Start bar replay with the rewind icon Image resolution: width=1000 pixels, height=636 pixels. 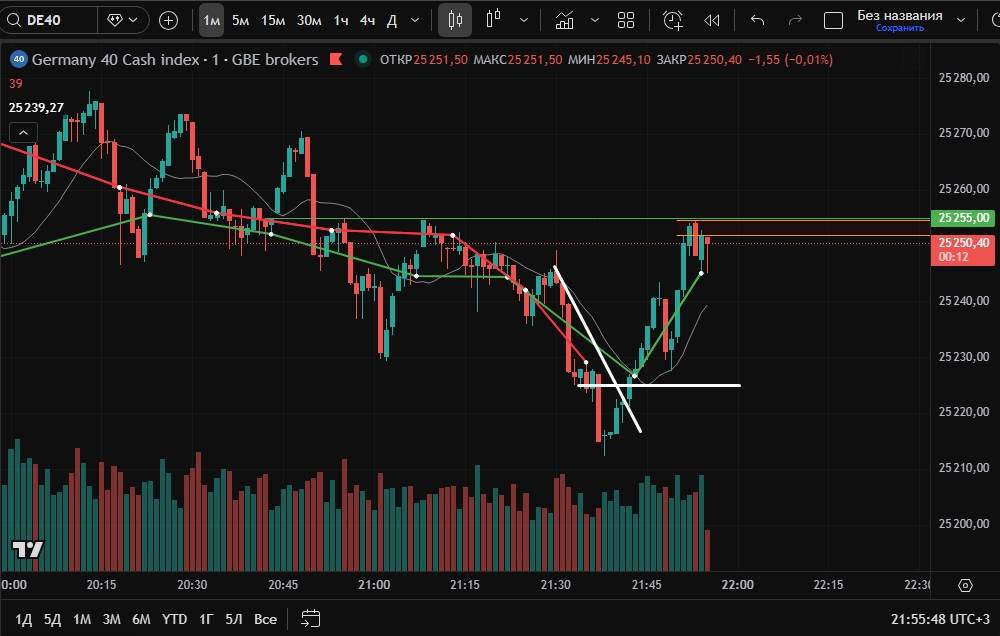(x=712, y=20)
